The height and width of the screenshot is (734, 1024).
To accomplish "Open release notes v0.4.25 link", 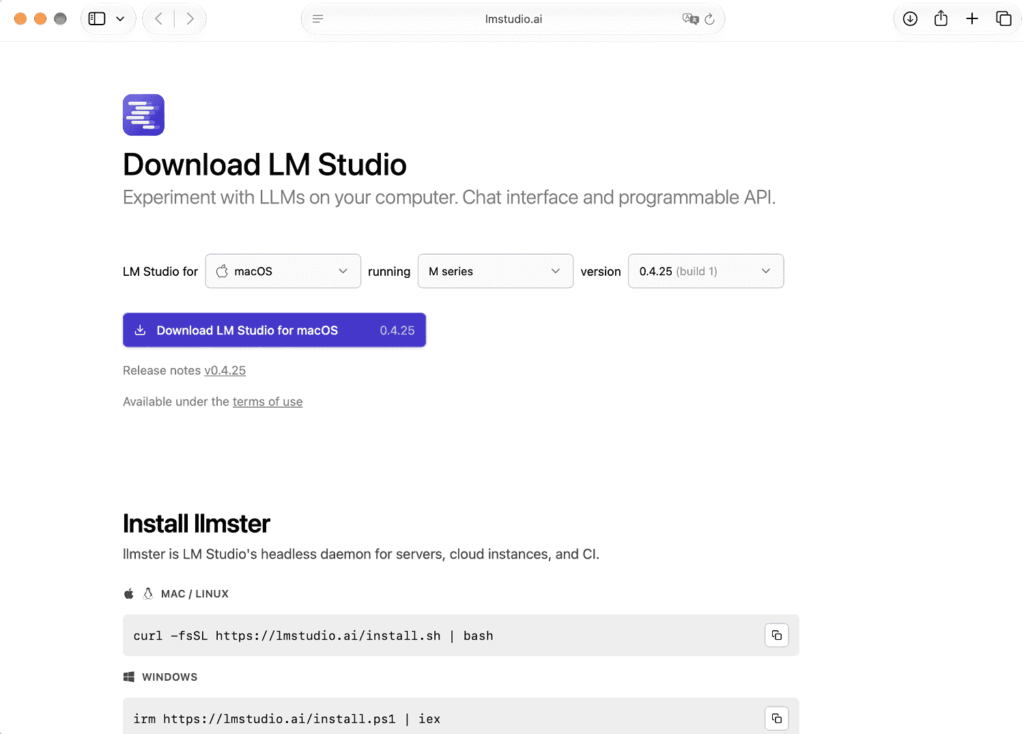I will [225, 370].
